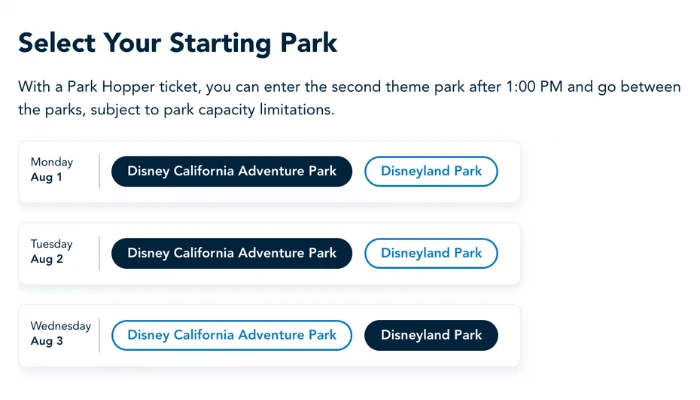Select Disneyland Park for Tuesday Aug 2
The width and height of the screenshot is (700, 400).
tap(431, 253)
